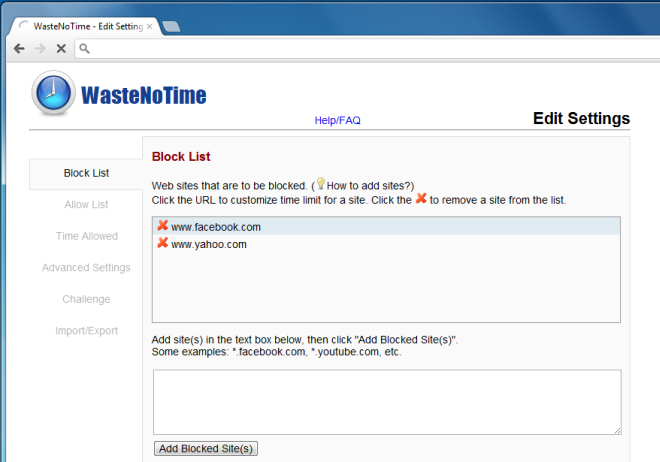Remove www.yahoo.com with its red X

[x=162, y=243]
